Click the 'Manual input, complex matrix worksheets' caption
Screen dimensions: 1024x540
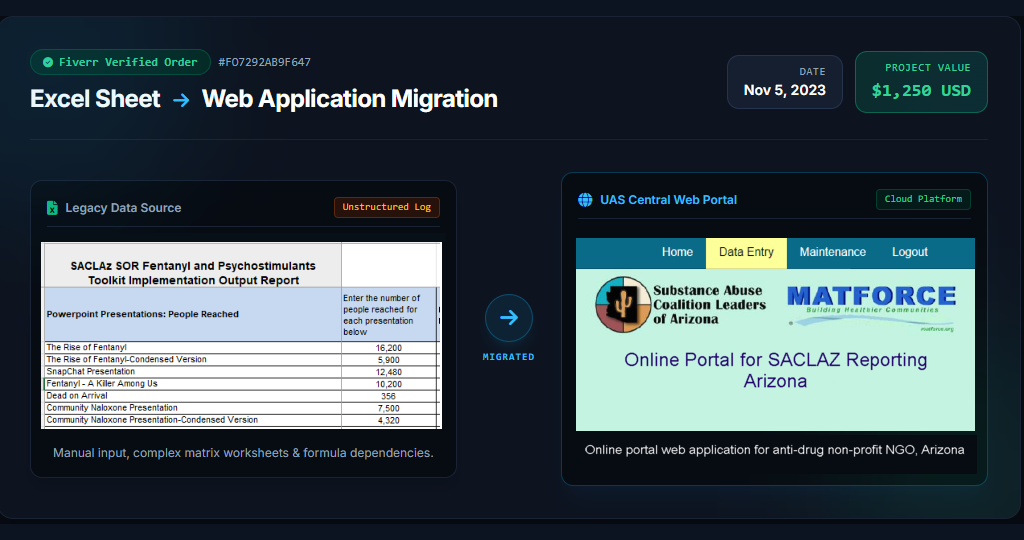(x=243, y=453)
